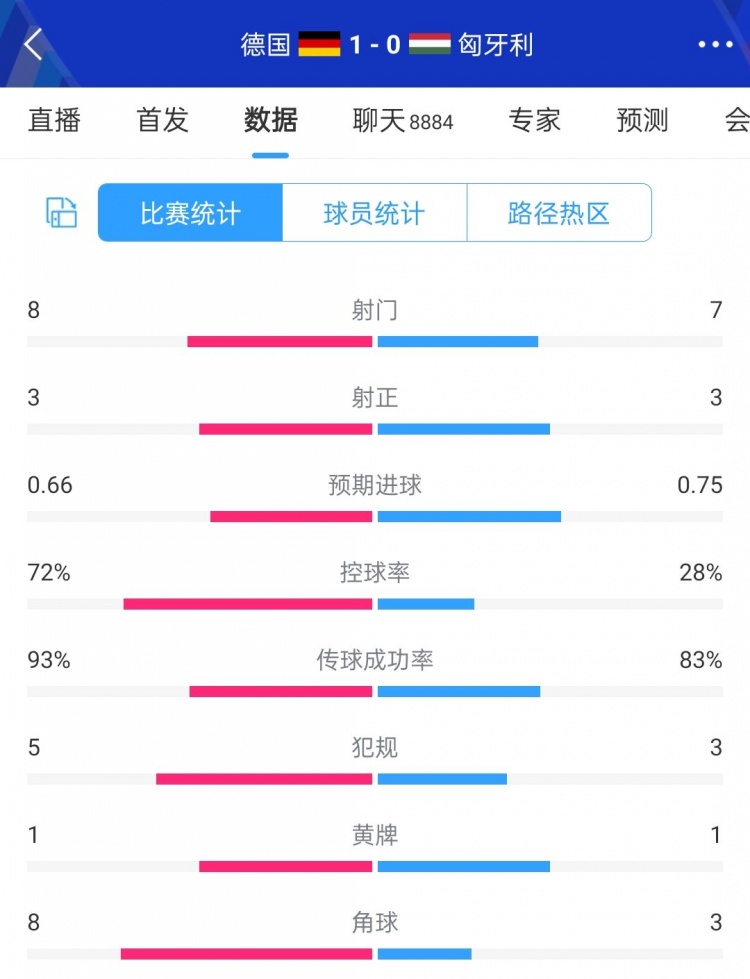Go to the 专家 tab
The width and height of the screenshot is (750, 979).
tap(534, 121)
